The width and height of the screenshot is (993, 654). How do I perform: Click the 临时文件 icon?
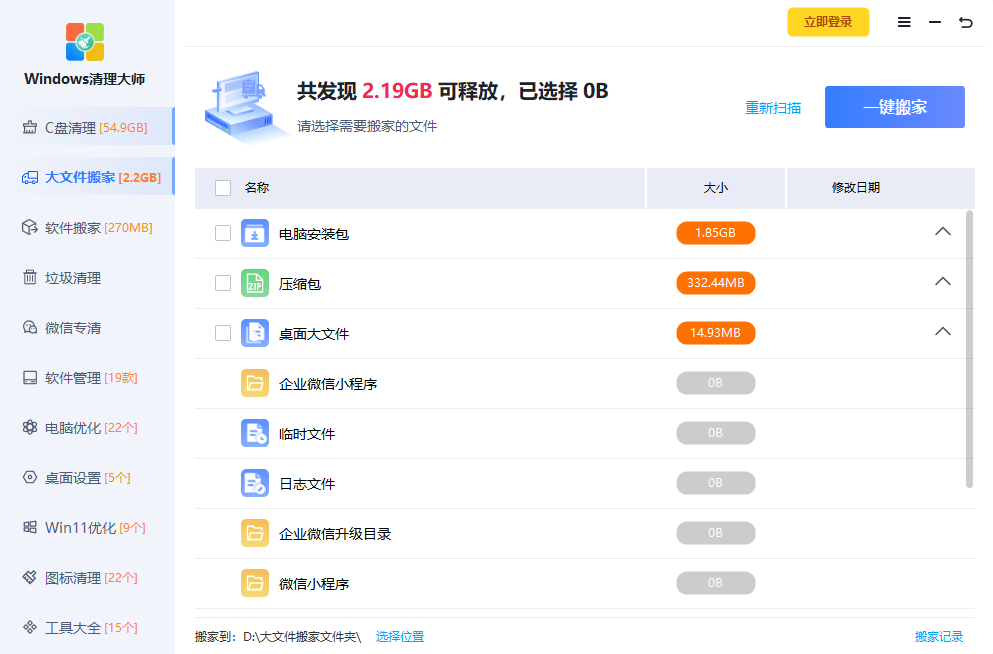pyautogui.click(x=255, y=434)
